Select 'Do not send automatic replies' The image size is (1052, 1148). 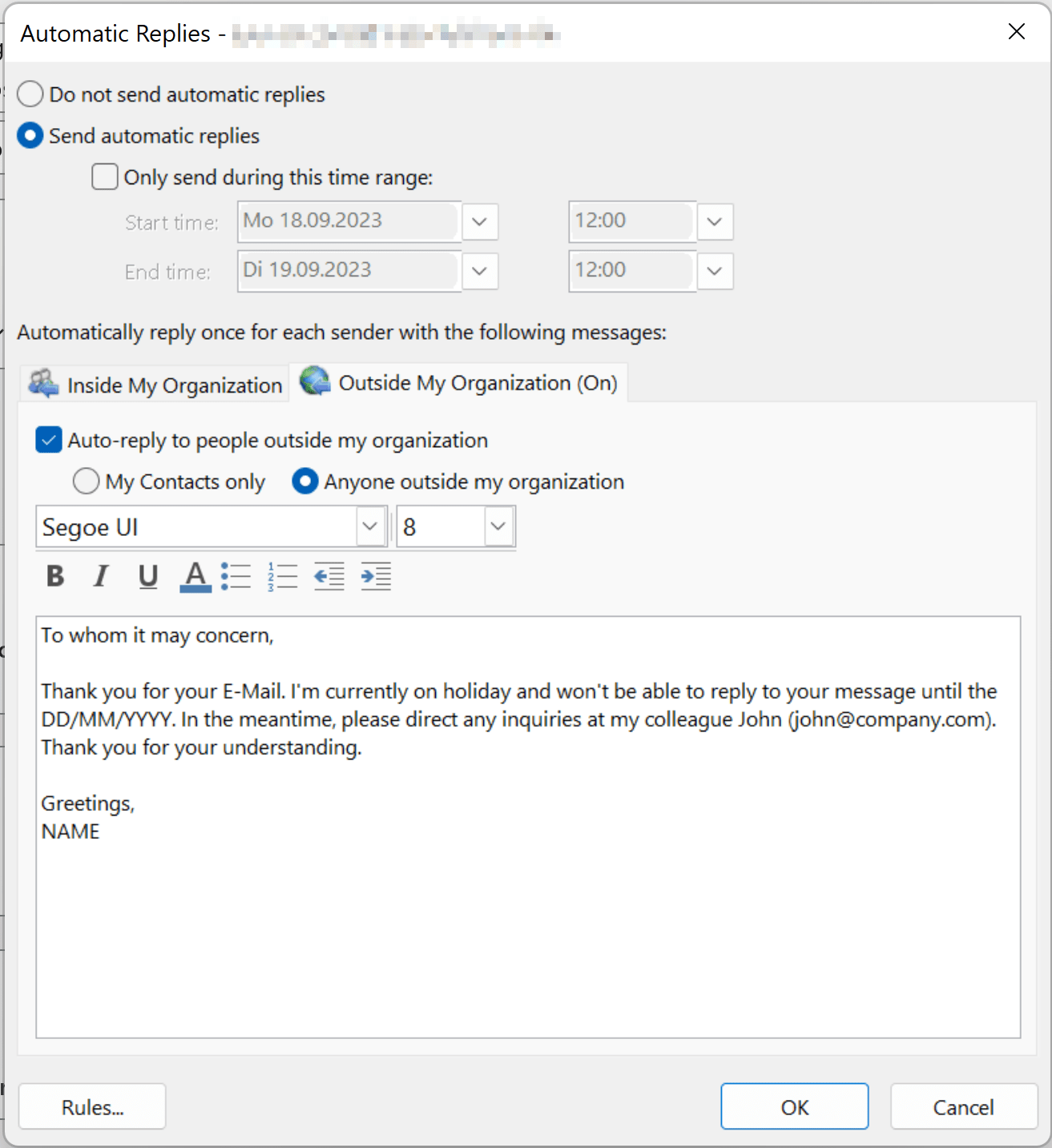point(30,94)
